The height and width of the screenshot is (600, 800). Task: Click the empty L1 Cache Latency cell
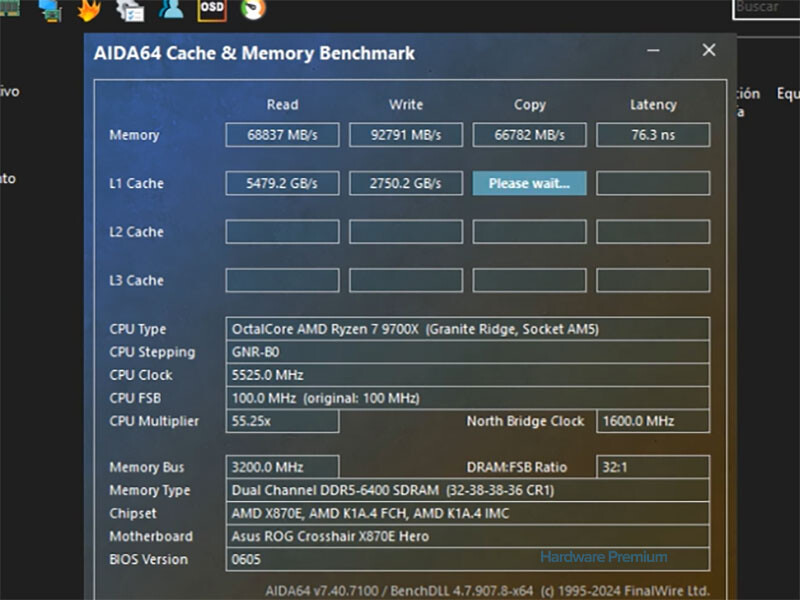(x=653, y=183)
